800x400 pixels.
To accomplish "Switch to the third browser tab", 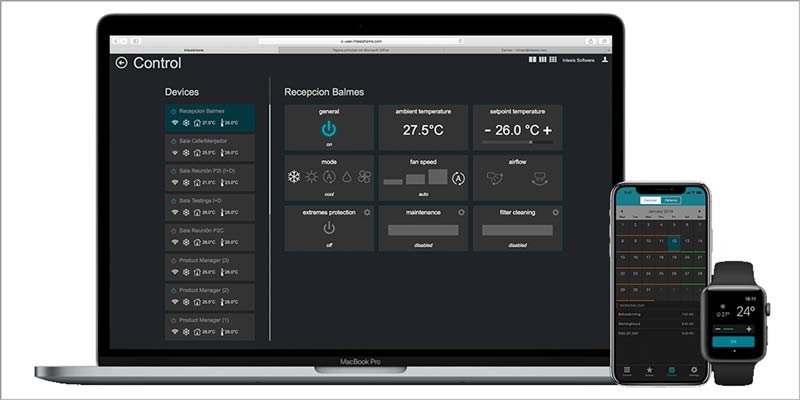I will coord(526,50).
